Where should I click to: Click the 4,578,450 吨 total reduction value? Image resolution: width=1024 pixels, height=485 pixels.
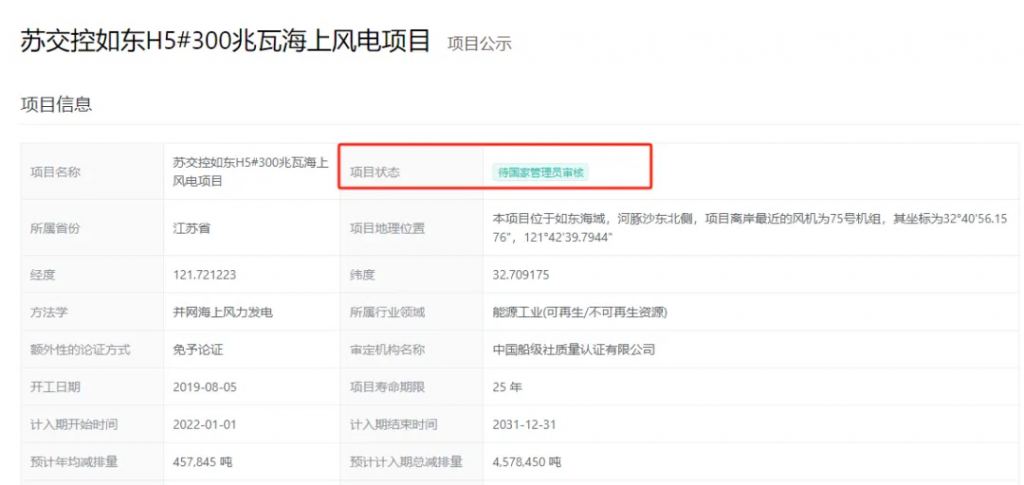pyautogui.click(x=527, y=462)
